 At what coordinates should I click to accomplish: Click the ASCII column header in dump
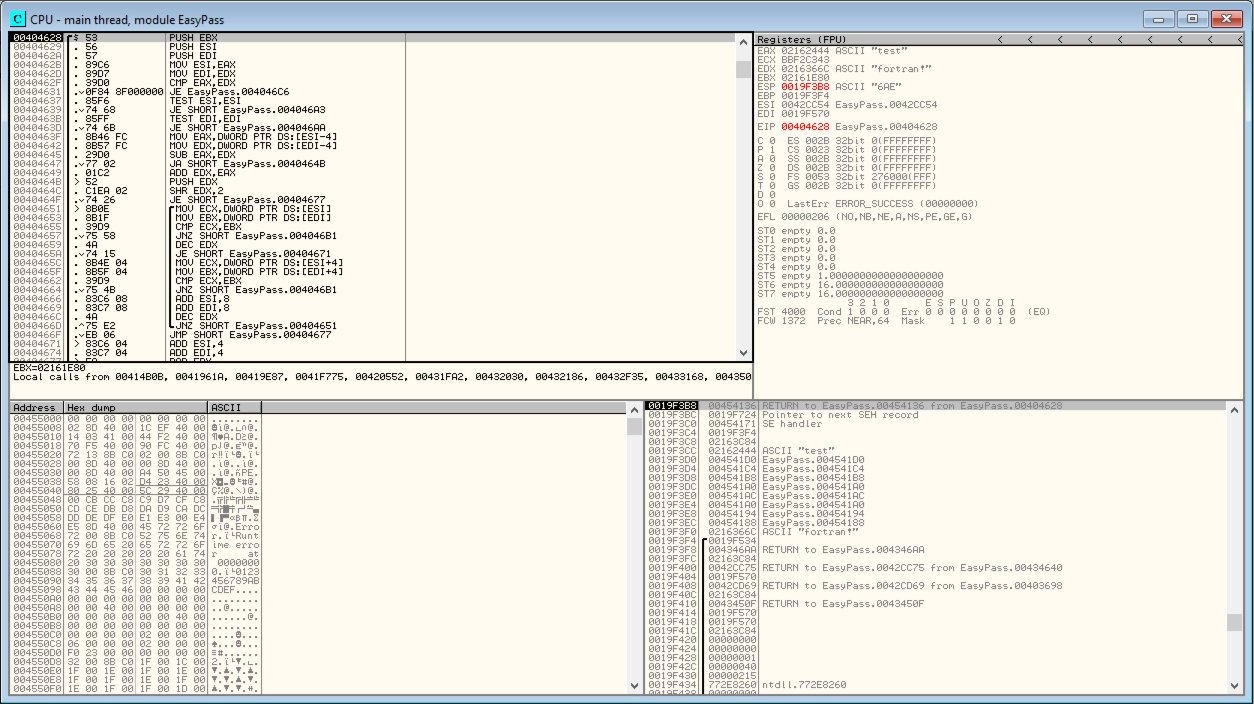[234, 408]
